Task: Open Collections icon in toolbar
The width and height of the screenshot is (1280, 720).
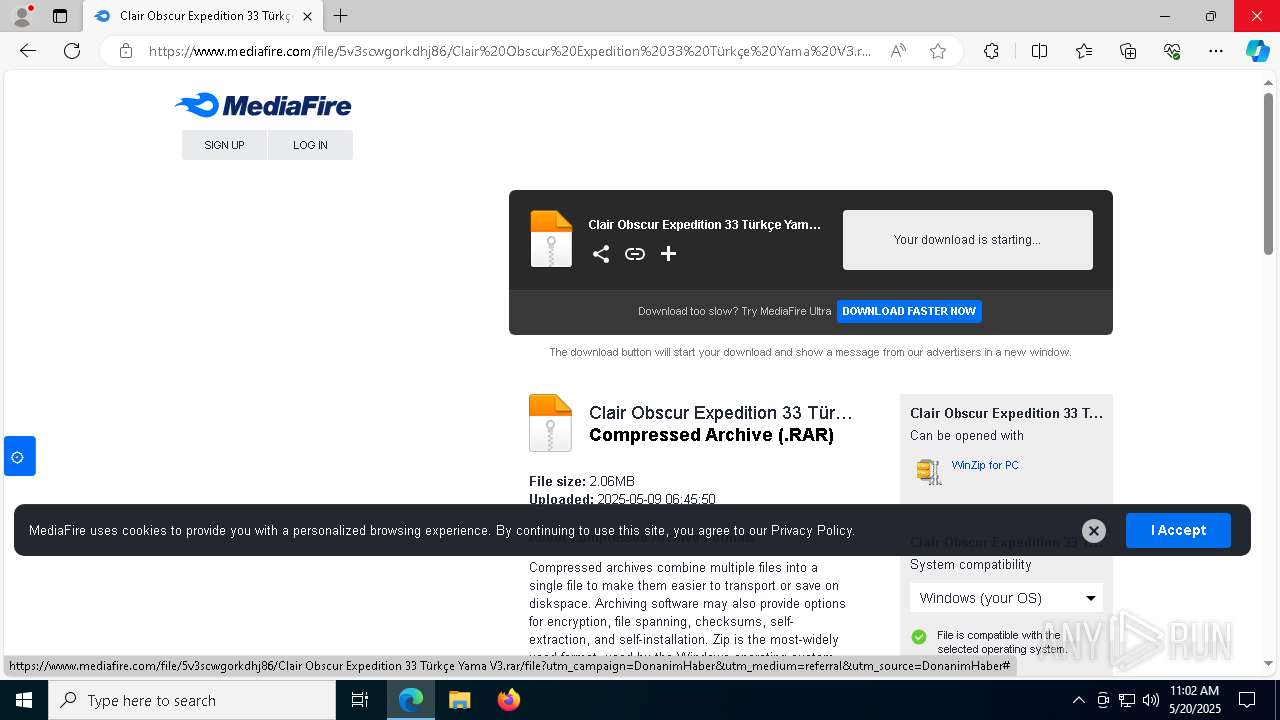Action: coord(1128,51)
